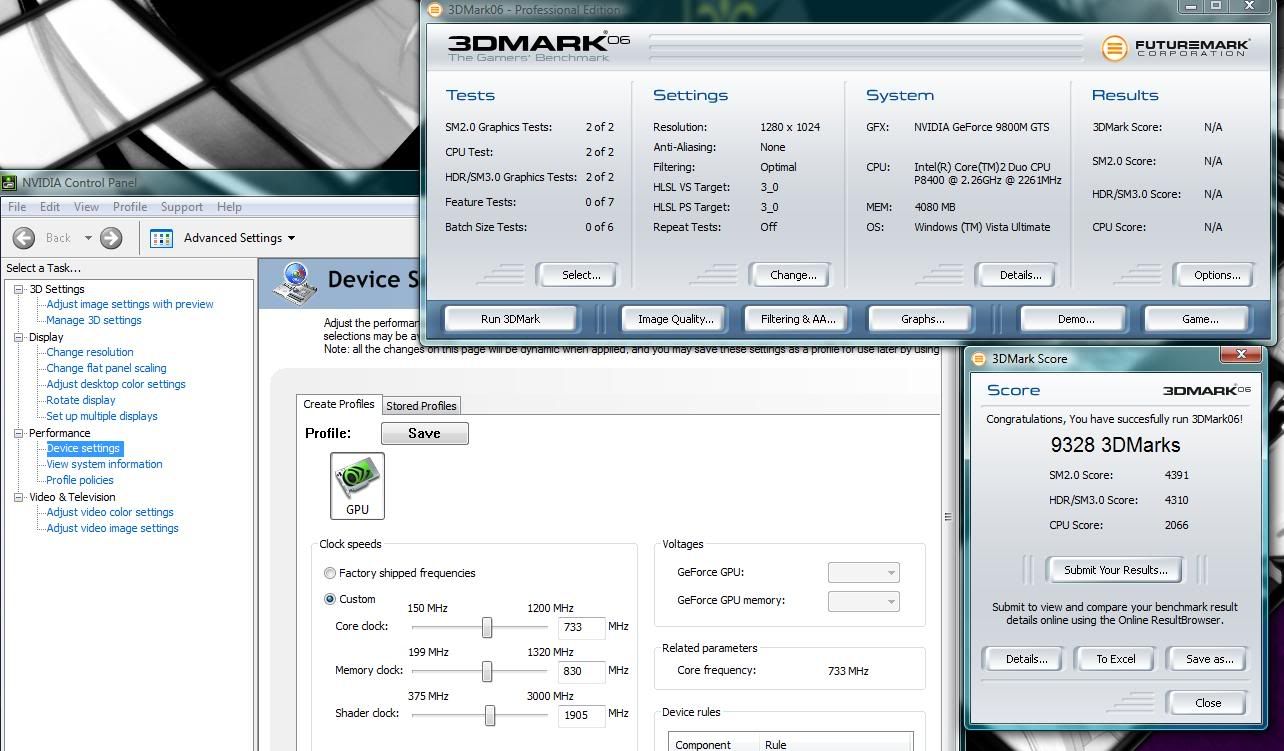This screenshot has width=1284, height=751.
Task: Click the 3DMark06 title bar icon
Action: pyautogui.click(x=434, y=9)
